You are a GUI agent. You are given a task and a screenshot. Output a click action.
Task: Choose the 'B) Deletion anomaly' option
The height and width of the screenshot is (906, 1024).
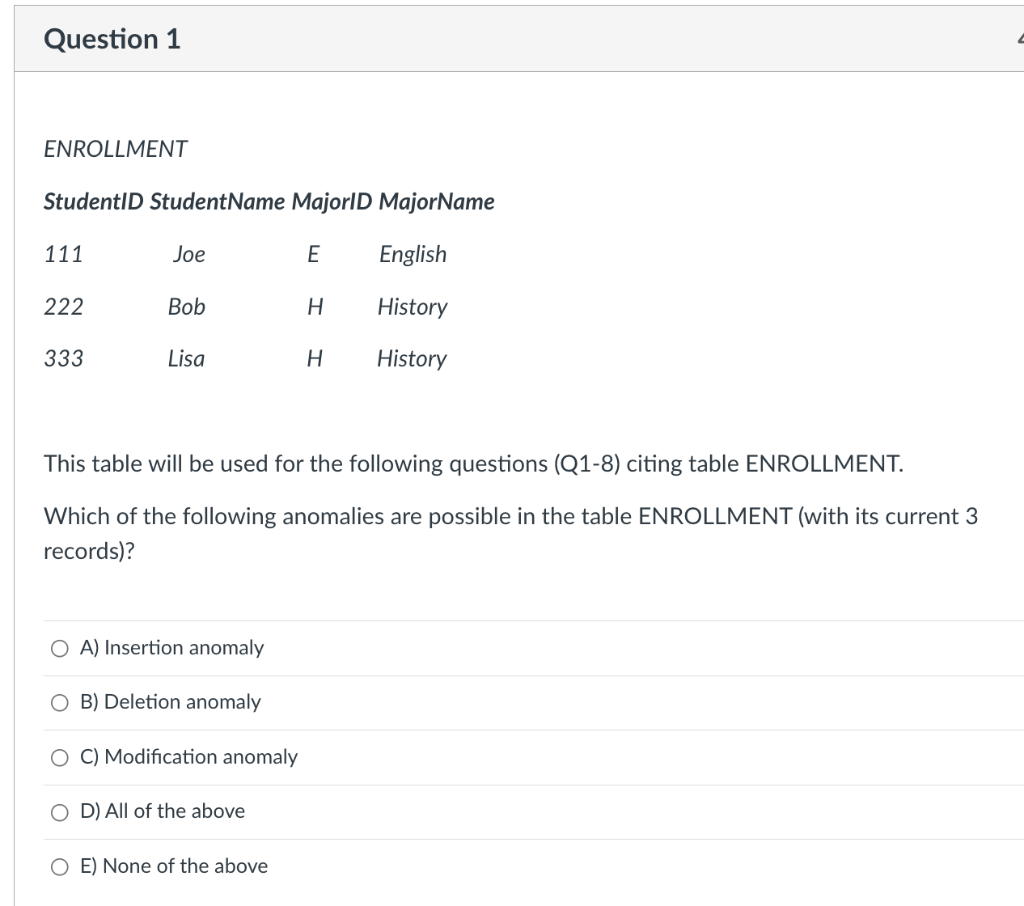[60, 702]
